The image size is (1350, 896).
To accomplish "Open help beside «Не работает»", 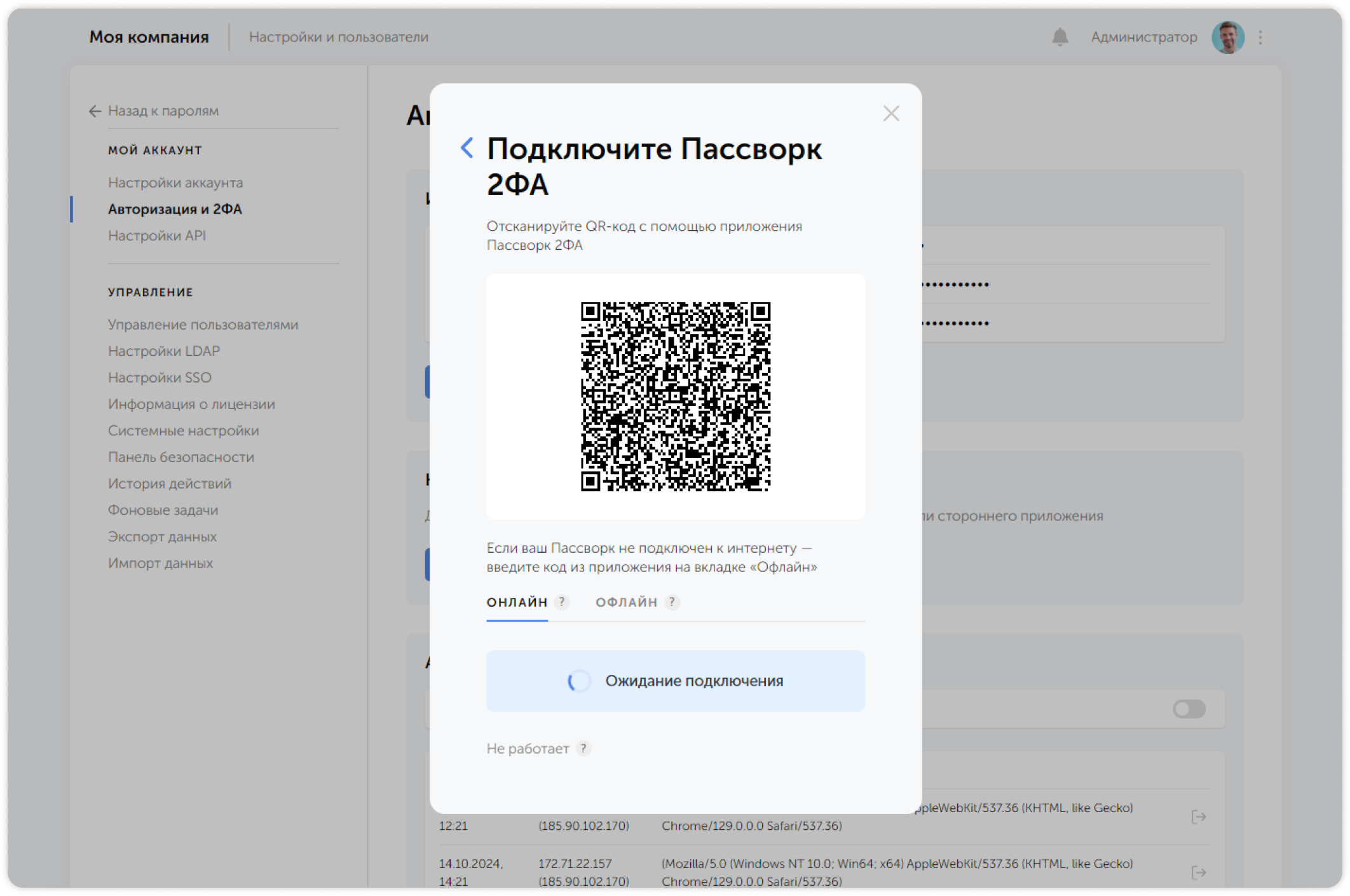I will pos(584,748).
